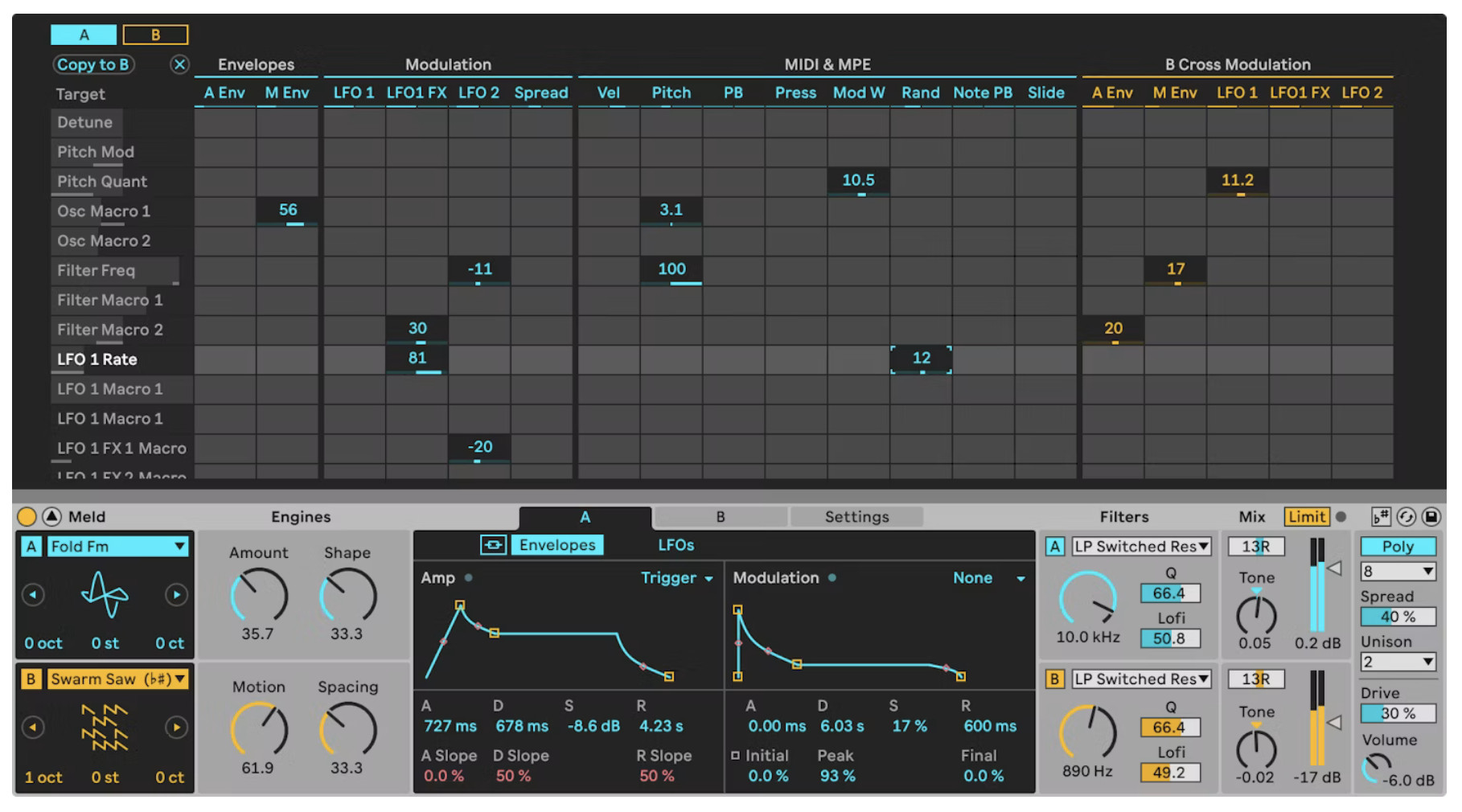Click the mixer B level meter arrow
1462x812 pixels.
(x=1334, y=722)
